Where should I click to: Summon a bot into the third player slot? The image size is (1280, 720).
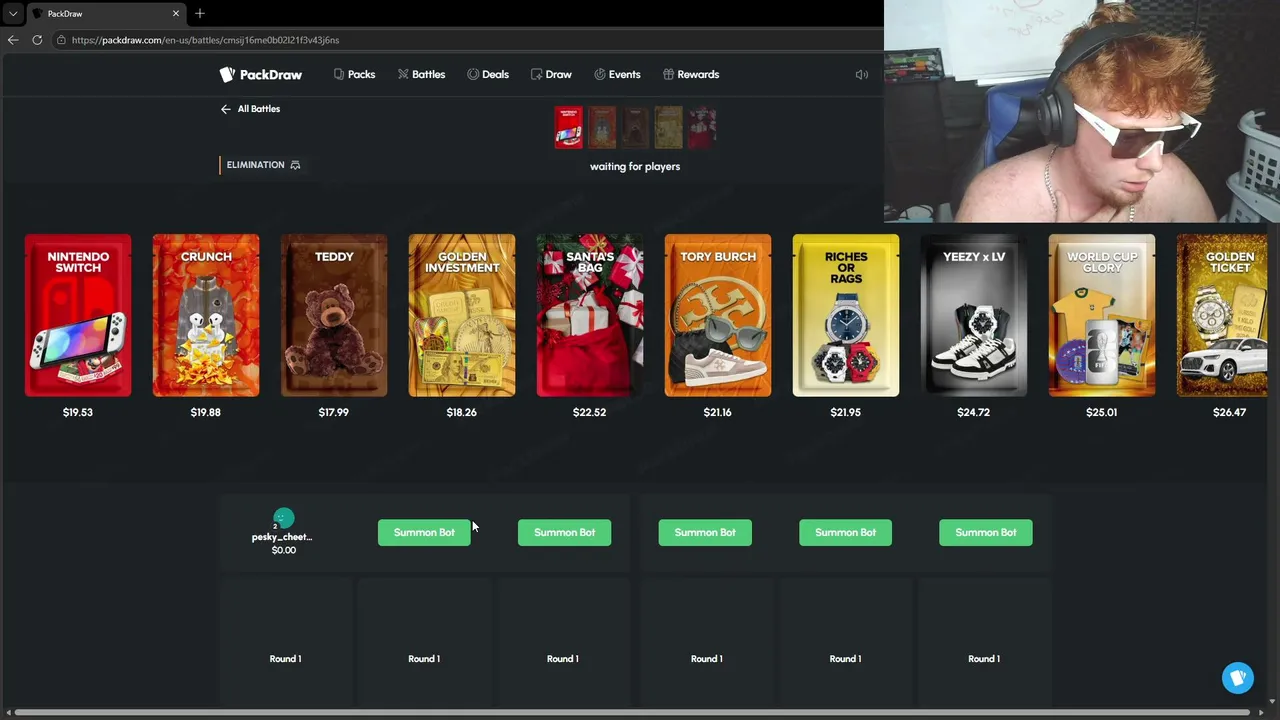click(x=564, y=532)
